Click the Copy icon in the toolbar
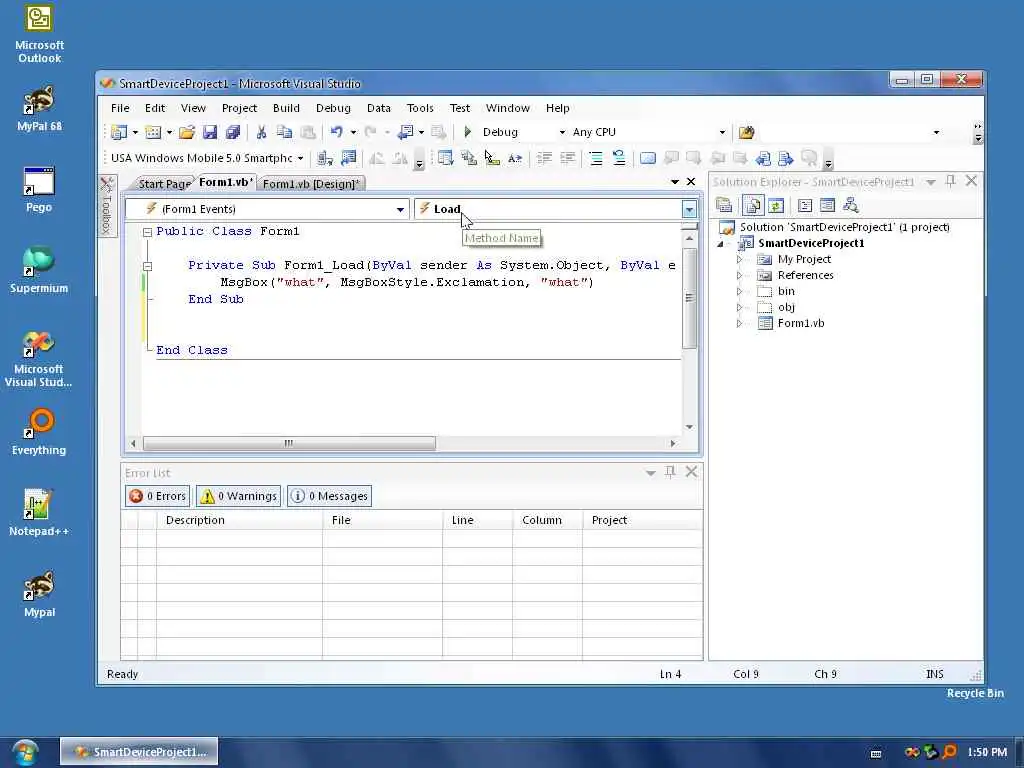This screenshot has width=1024, height=768. pos(284,133)
